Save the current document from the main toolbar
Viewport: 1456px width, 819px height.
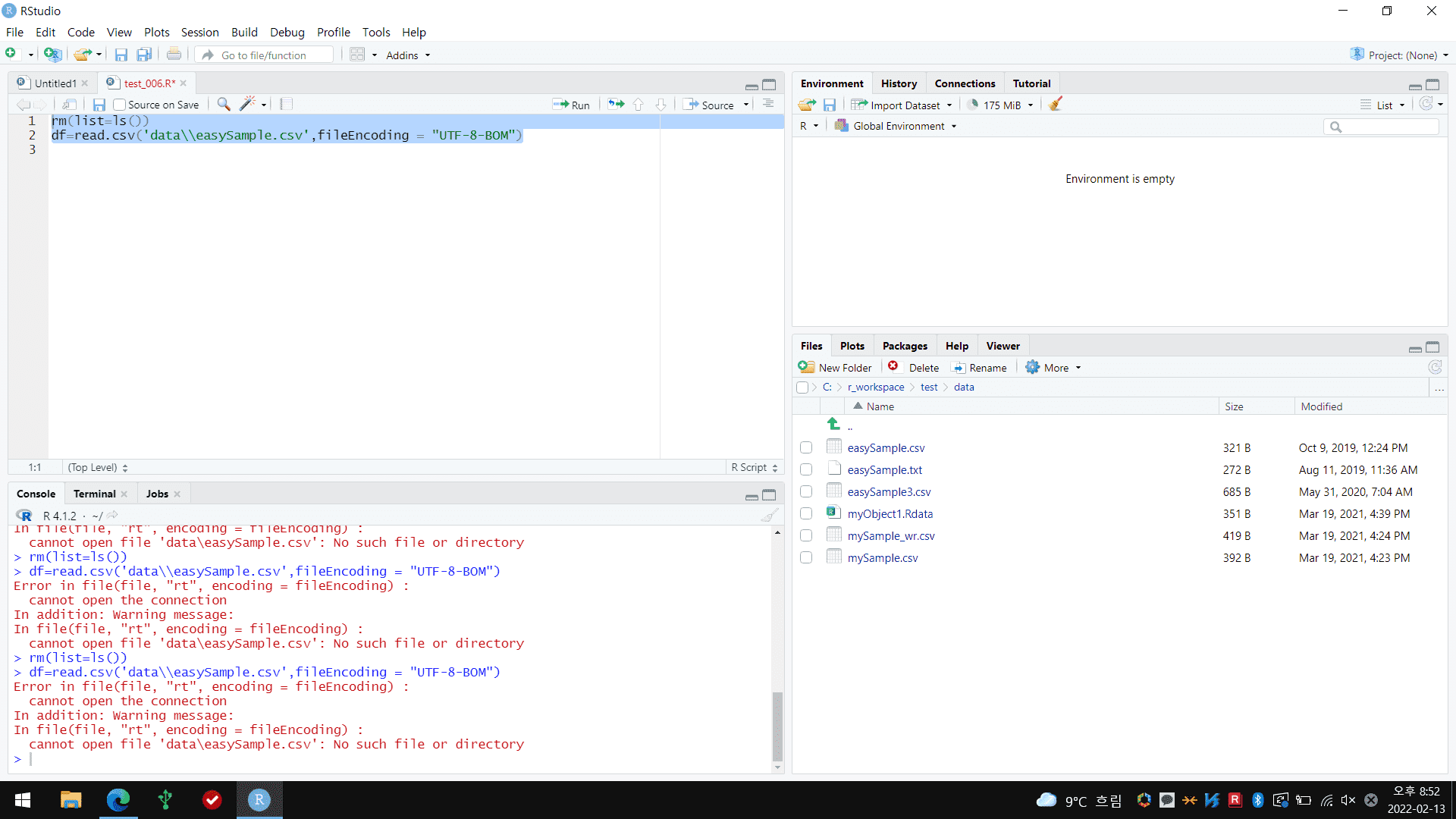[x=121, y=55]
